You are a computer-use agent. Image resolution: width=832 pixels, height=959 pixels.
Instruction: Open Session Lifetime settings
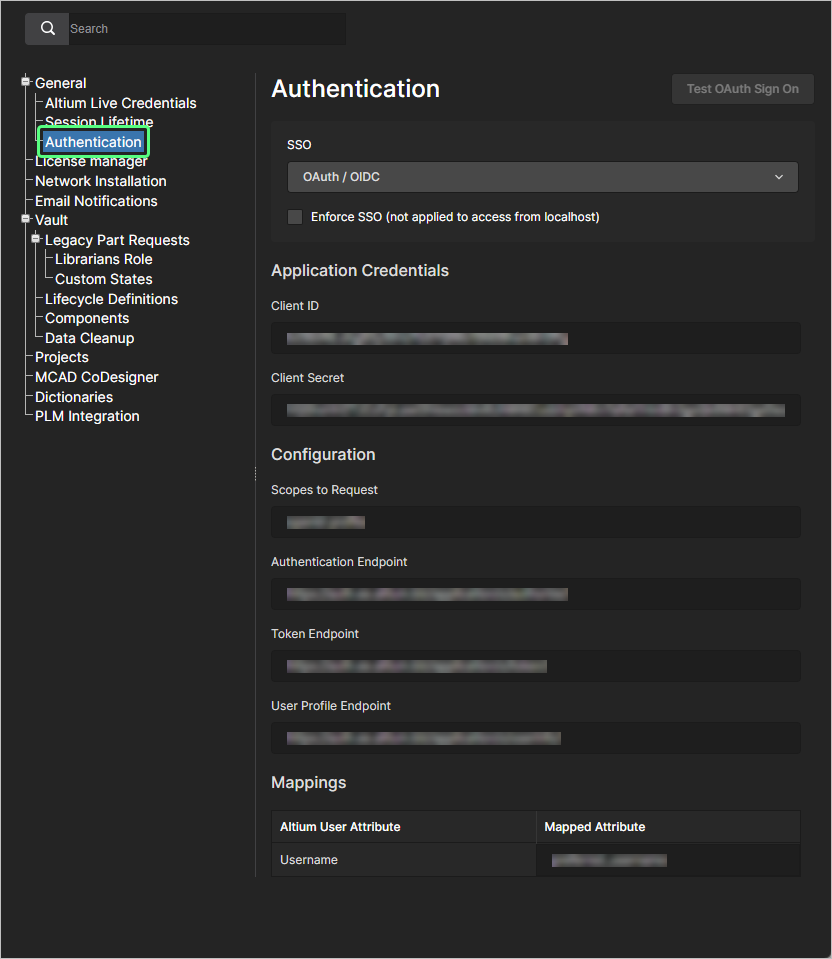click(99, 121)
